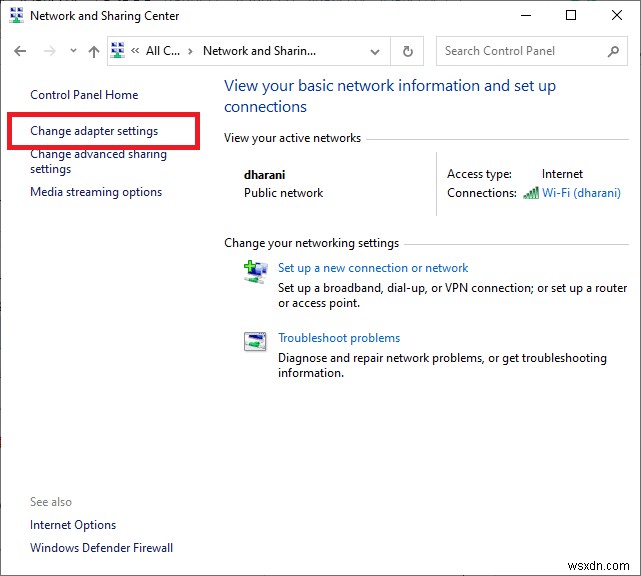Click Set up a new connection link
The height and width of the screenshot is (576, 641).
373,268
